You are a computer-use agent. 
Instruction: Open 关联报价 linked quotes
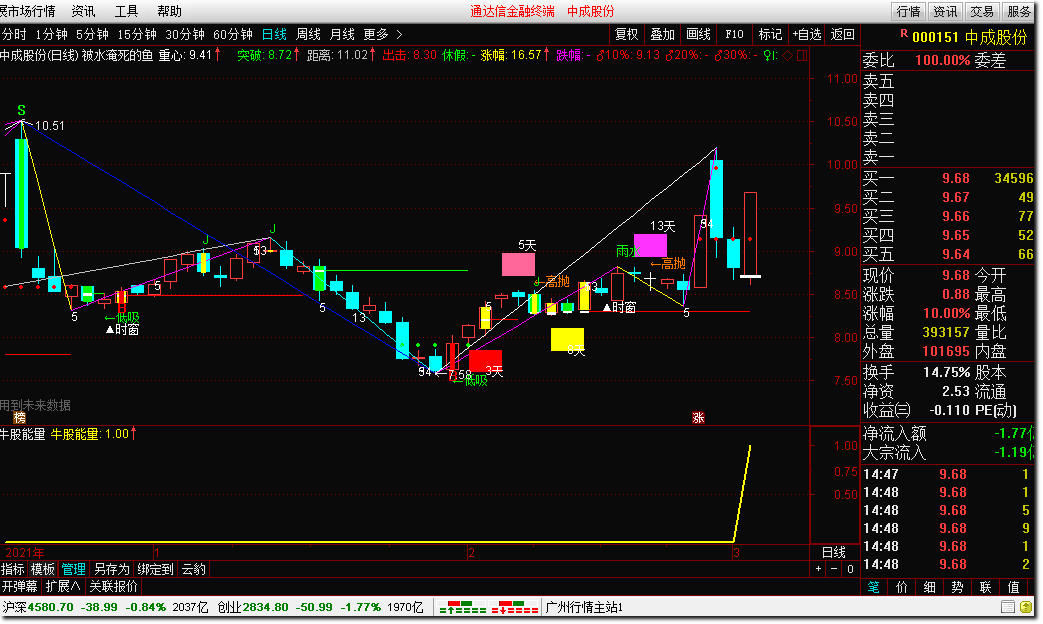coord(113,587)
